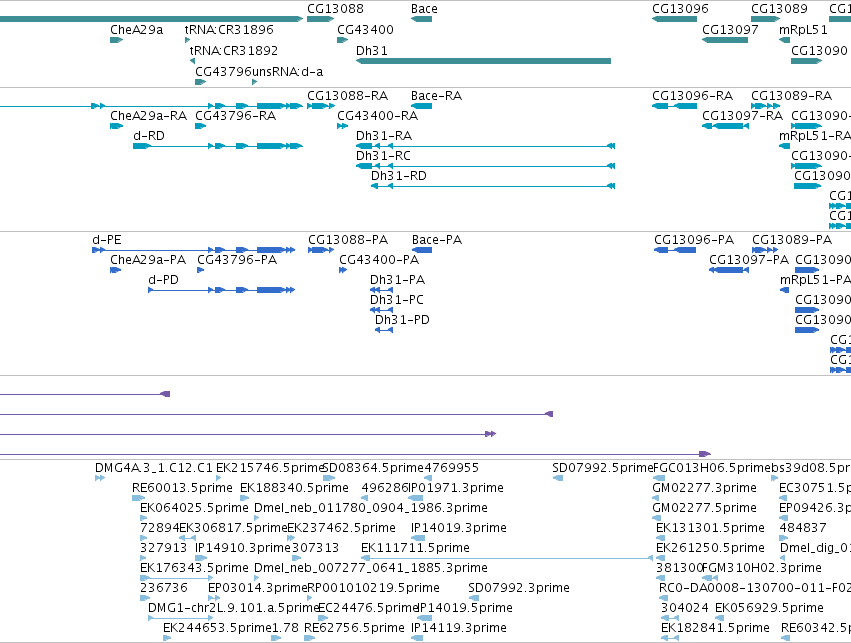Select the CG43400-PA protein label
The image size is (851, 643).
[x=379, y=260]
